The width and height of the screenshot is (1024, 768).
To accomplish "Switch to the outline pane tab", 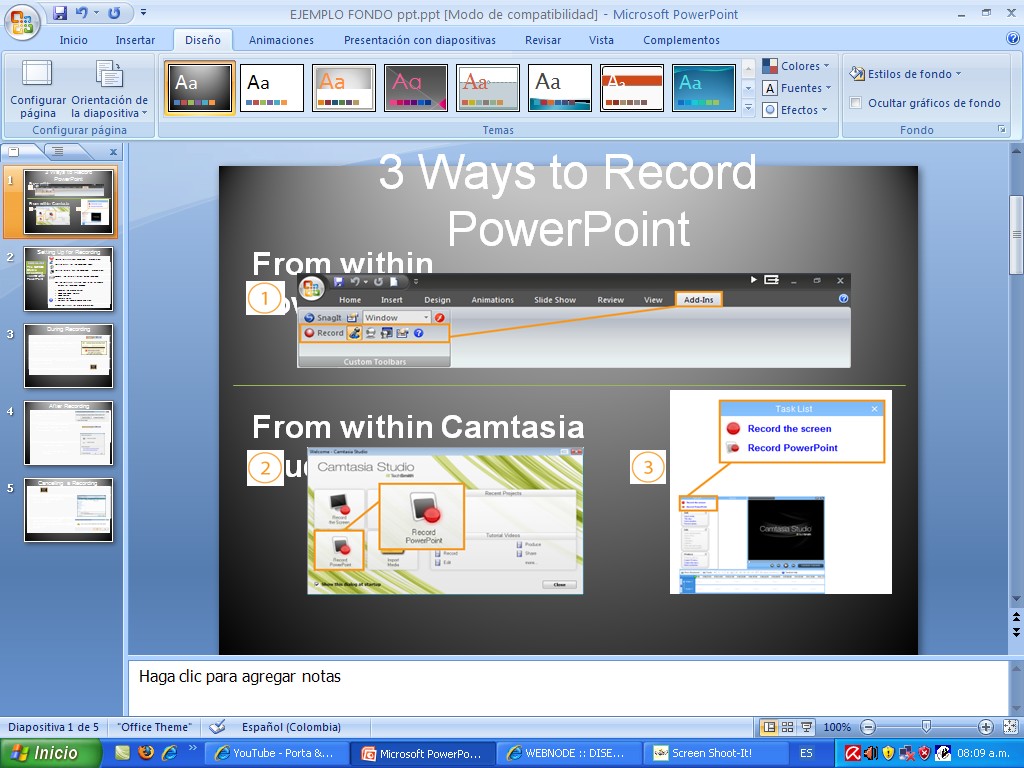I will tap(58, 152).
